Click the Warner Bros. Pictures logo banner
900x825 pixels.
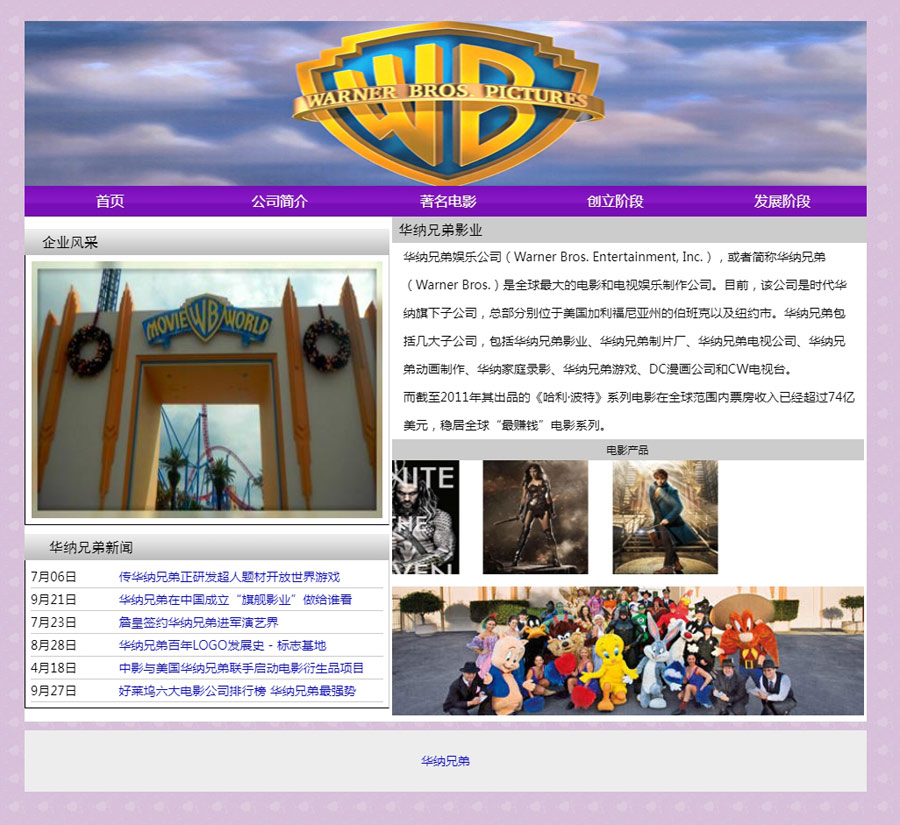point(445,103)
